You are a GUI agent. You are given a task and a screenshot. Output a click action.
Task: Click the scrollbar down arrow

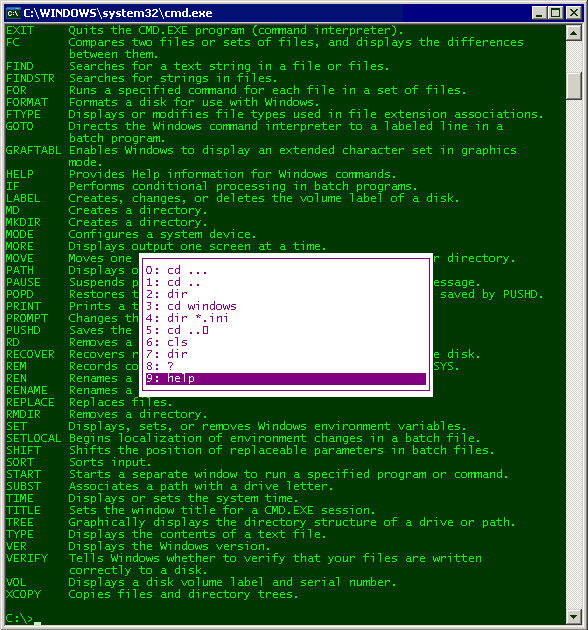574,616
